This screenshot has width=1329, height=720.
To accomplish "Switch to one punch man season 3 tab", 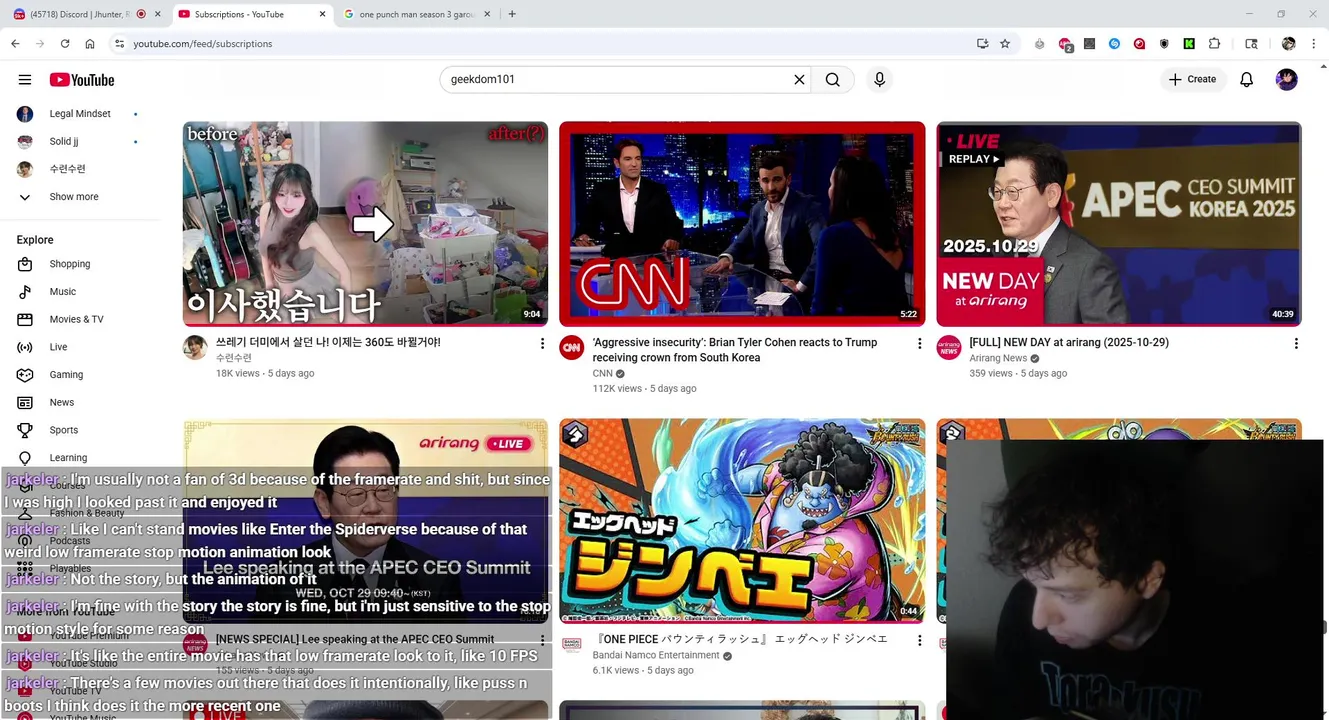I will click(x=418, y=14).
